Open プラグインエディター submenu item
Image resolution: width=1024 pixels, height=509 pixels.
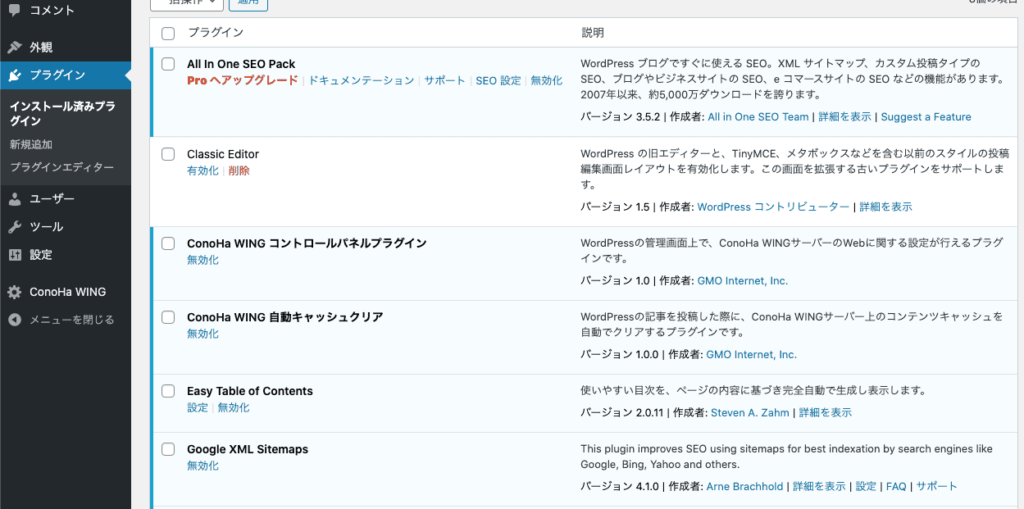61,167
